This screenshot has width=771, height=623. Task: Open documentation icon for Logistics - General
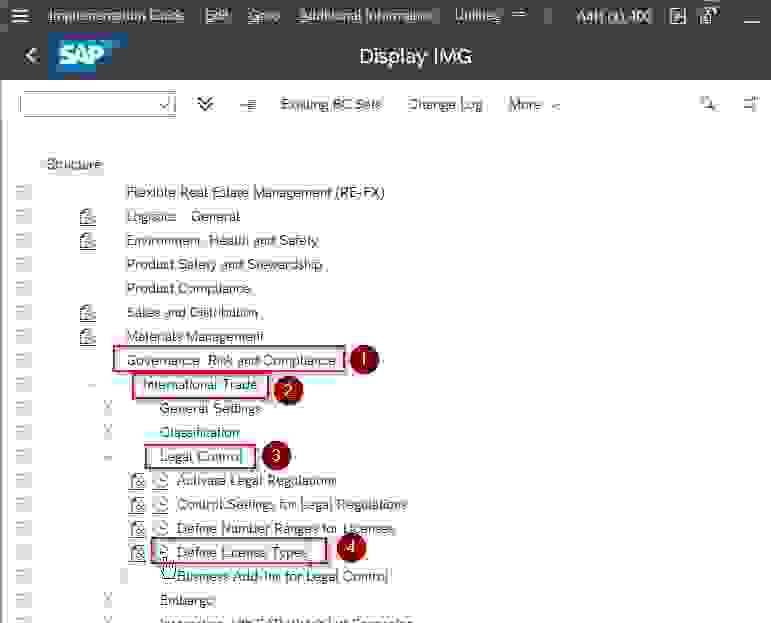point(88,217)
